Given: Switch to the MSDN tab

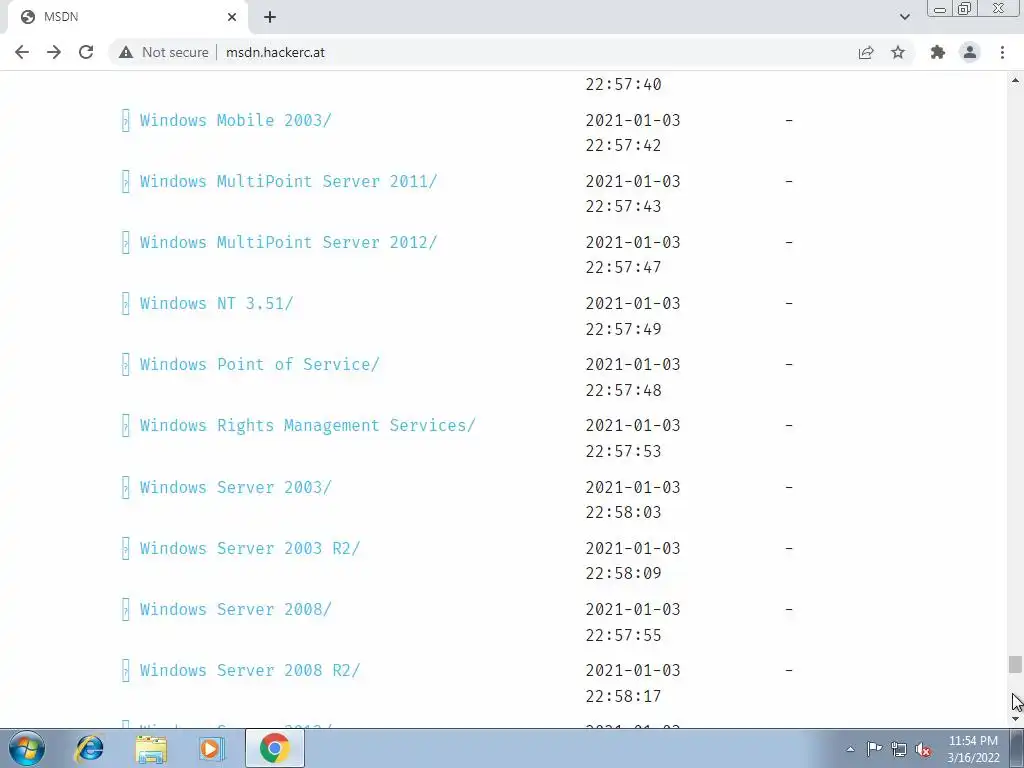Looking at the screenshot, I should pyautogui.click(x=127, y=17).
